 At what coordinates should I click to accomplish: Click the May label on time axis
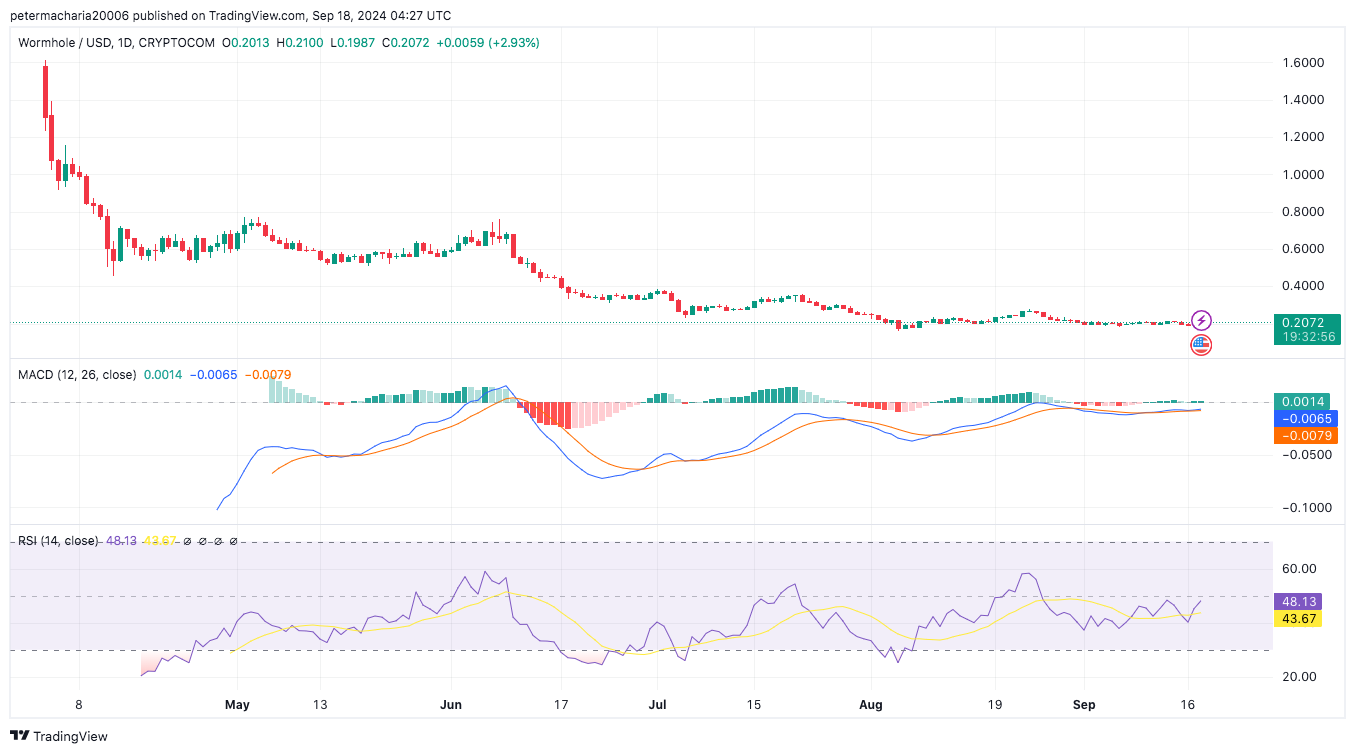[x=237, y=705]
